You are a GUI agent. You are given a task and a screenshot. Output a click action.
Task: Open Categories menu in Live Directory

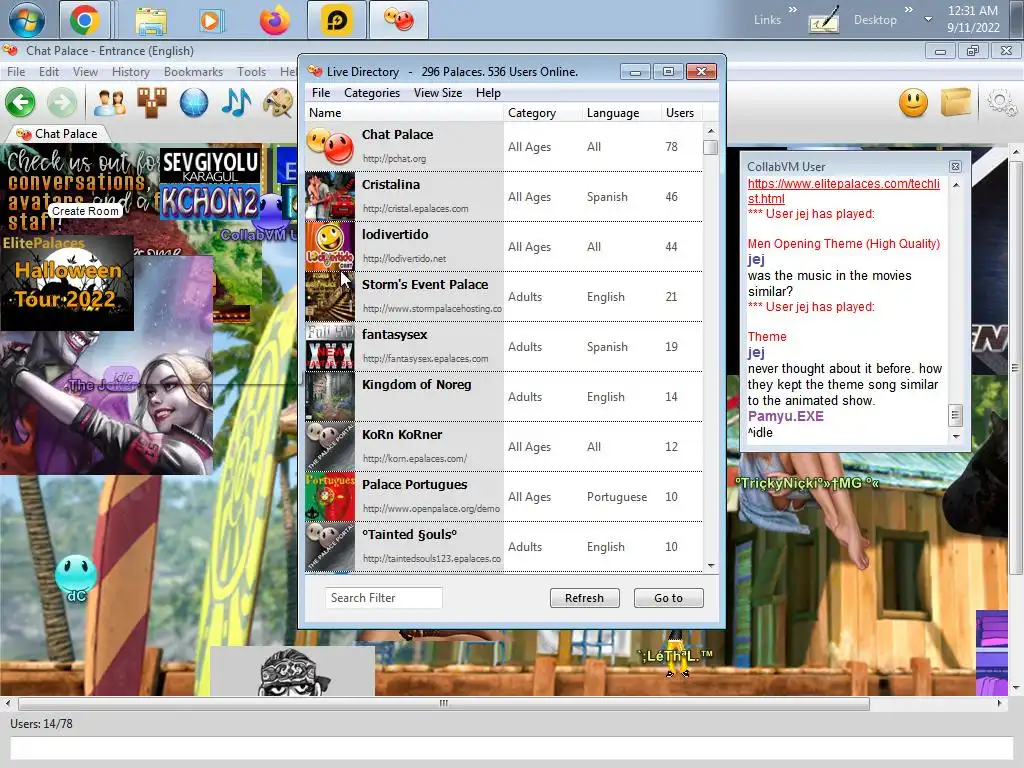tap(372, 93)
